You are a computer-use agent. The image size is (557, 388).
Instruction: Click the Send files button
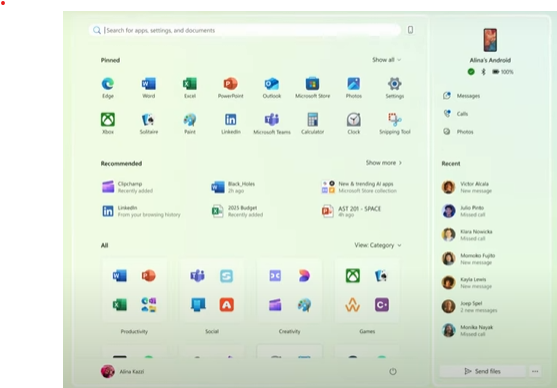point(482,371)
